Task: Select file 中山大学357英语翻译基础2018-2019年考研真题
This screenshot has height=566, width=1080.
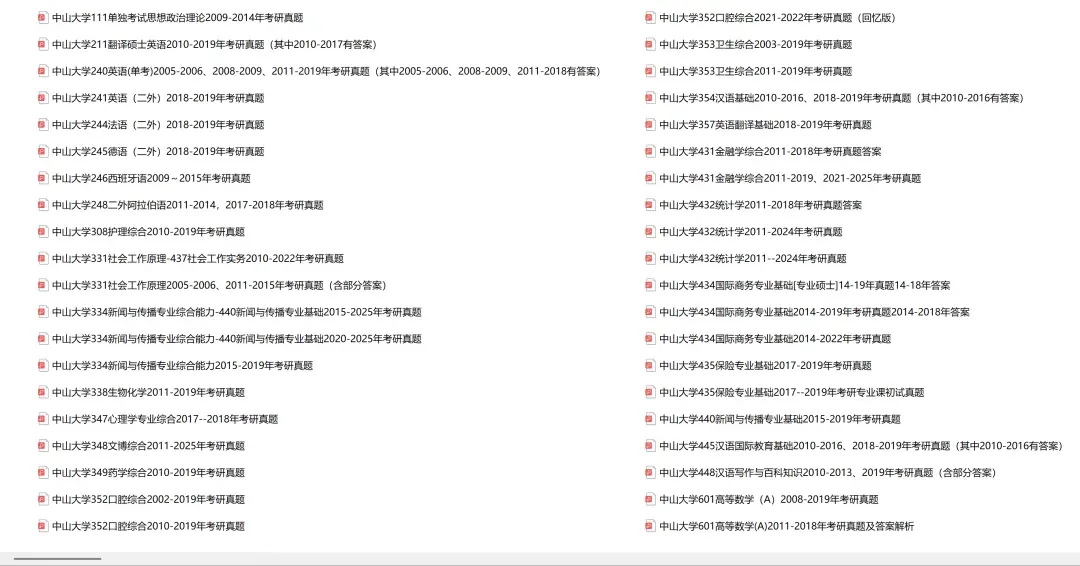Action: (x=765, y=125)
